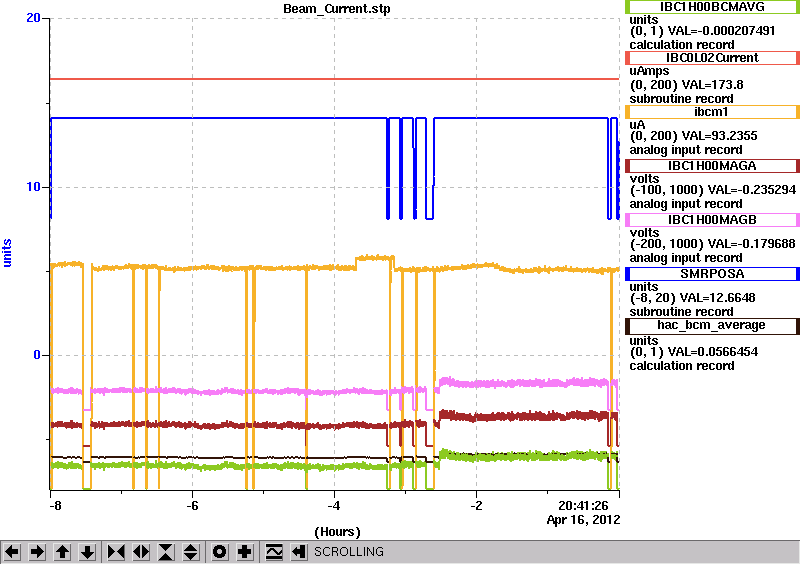This screenshot has height=564, width=800.
Task: Click the 'uAmps' unit label under IBC0L02Current
Action: coord(649,71)
